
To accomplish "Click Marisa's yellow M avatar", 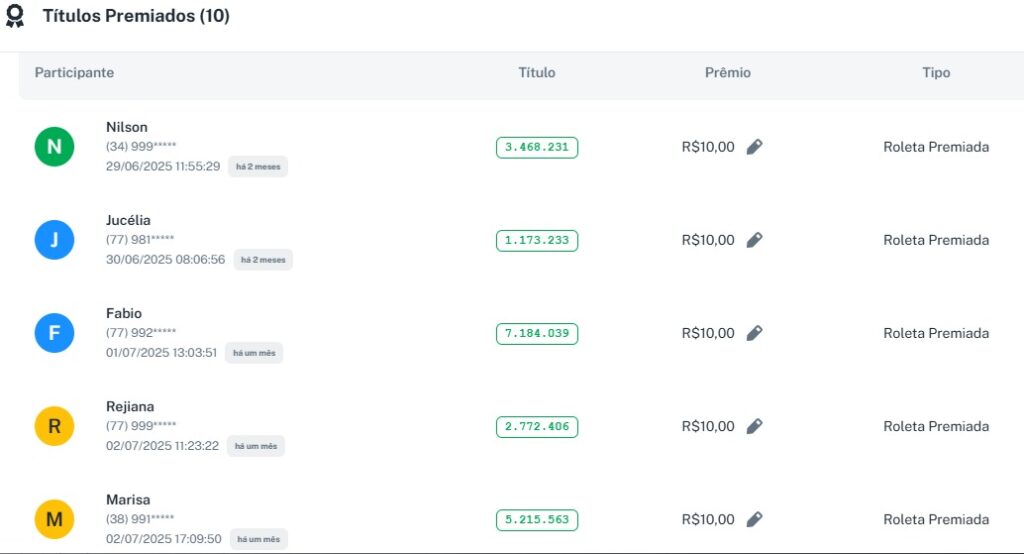I will coord(54,519).
